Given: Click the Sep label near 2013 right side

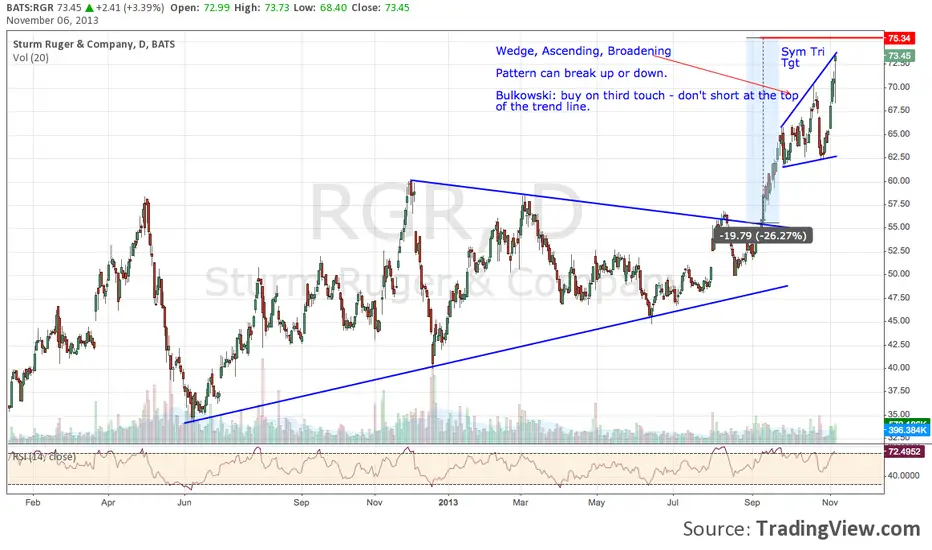Looking at the screenshot, I should (752, 502).
